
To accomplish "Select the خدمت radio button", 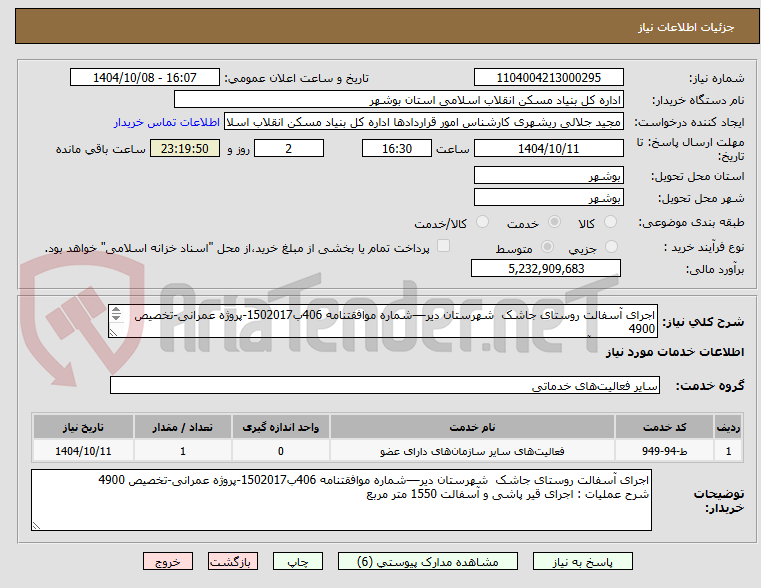I will tap(554, 222).
